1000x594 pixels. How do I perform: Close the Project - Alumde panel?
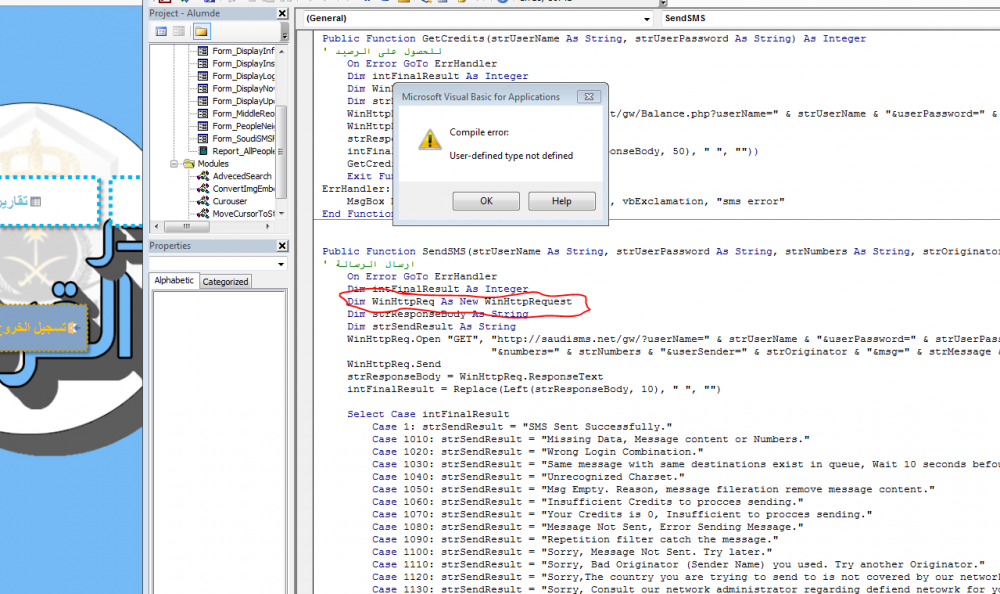(x=283, y=13)
